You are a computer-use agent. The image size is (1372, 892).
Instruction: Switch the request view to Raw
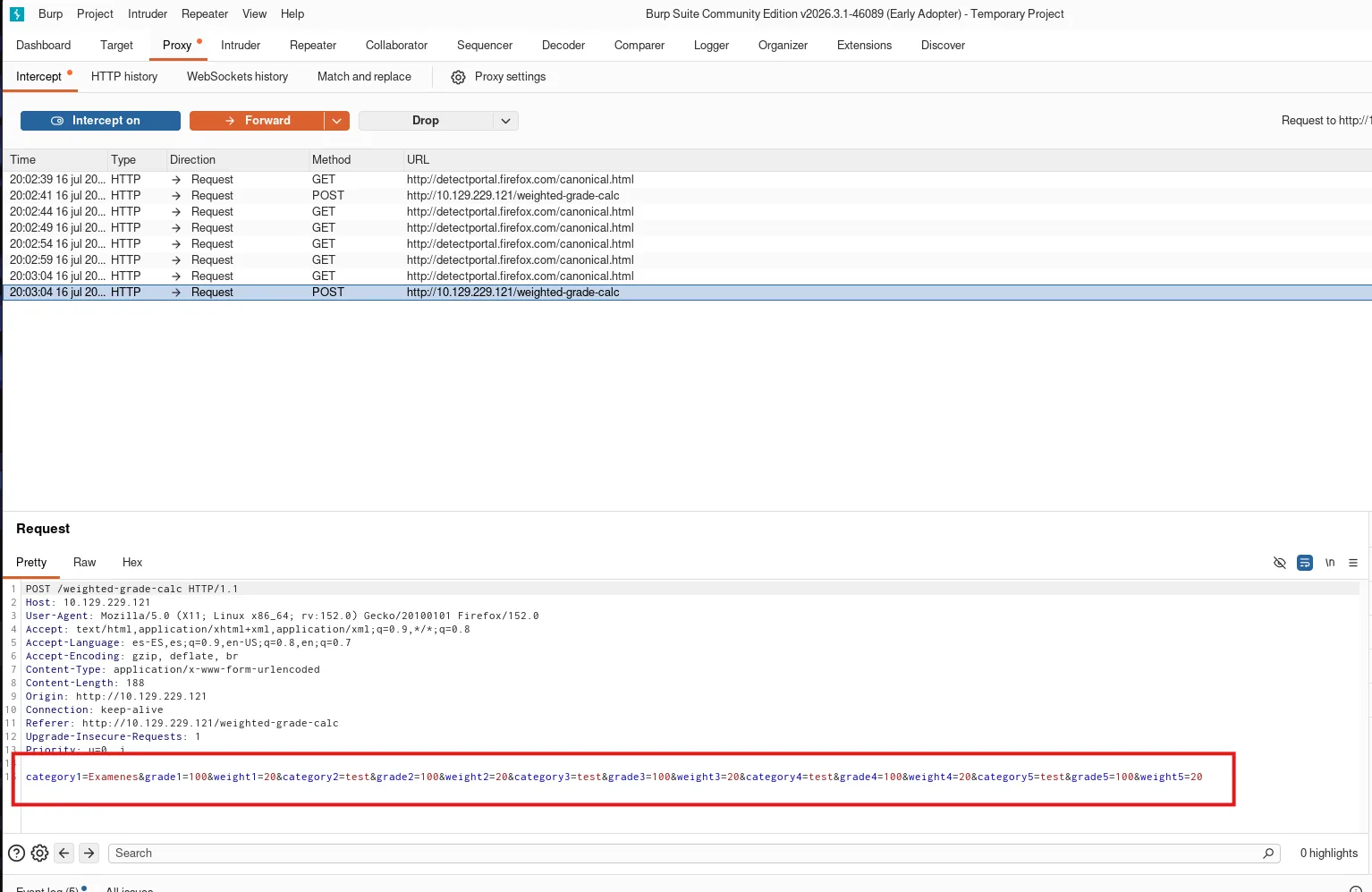pos(84,563)
